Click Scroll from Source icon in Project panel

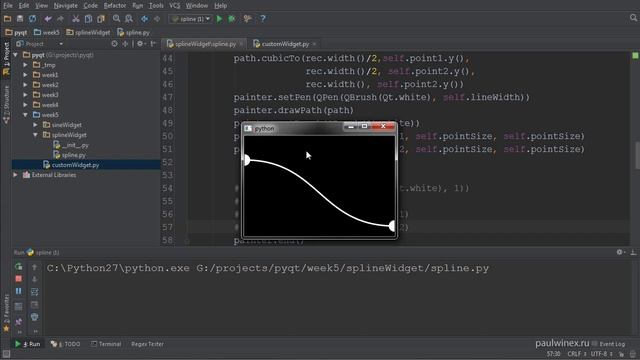click(x=114, y=44)
